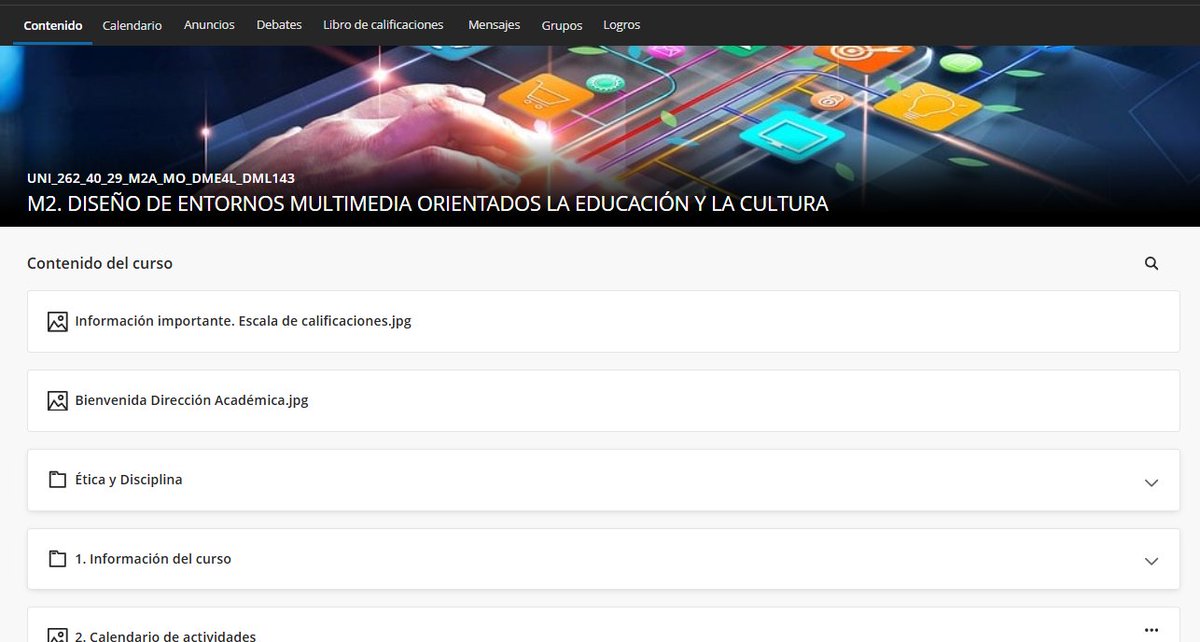Switch to the Mensajes tab
Screen dimensions: 1200x642
click(494, 25)
